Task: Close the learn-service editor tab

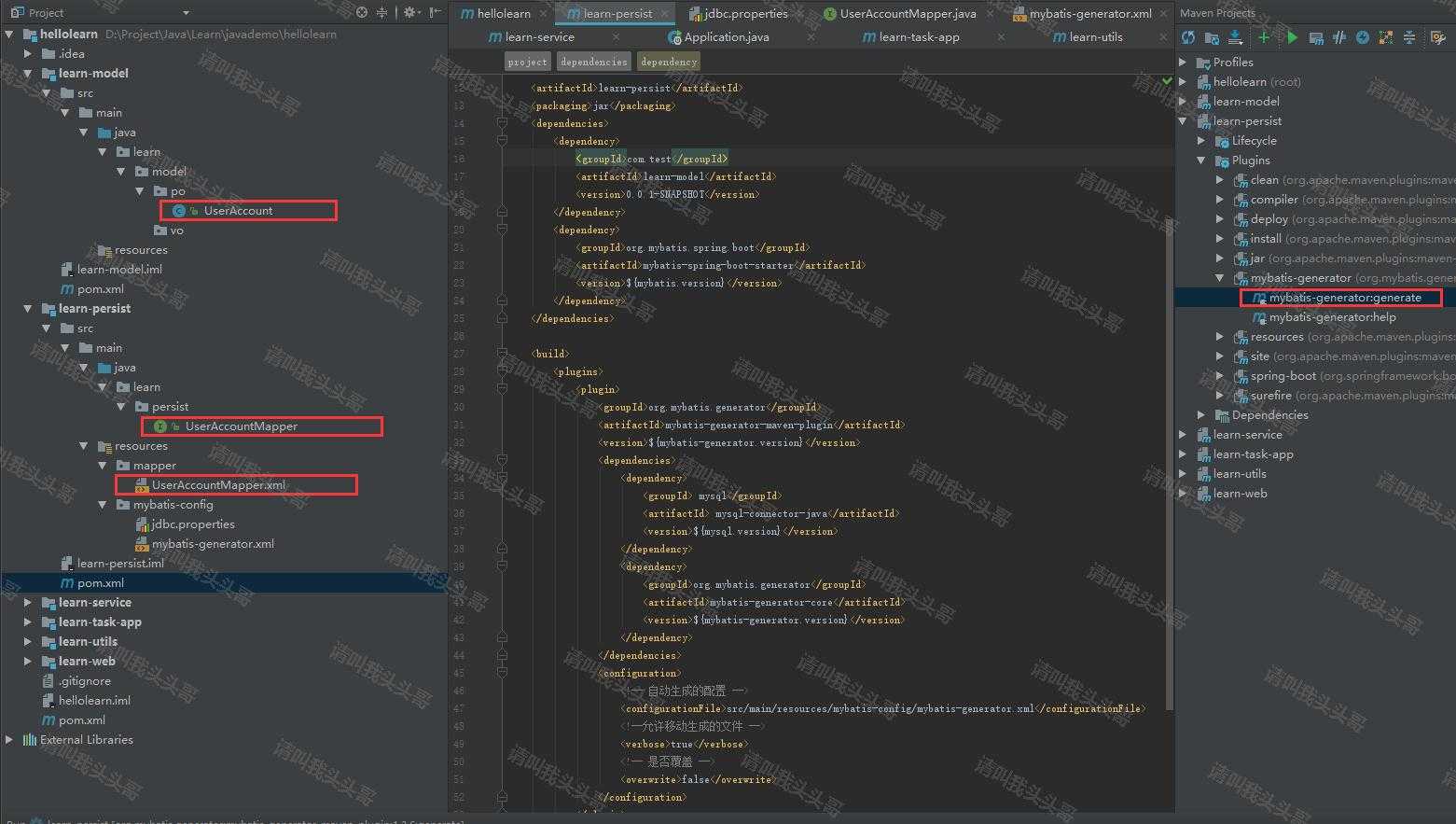Action: pyautogui.click(x=617, y=37)
